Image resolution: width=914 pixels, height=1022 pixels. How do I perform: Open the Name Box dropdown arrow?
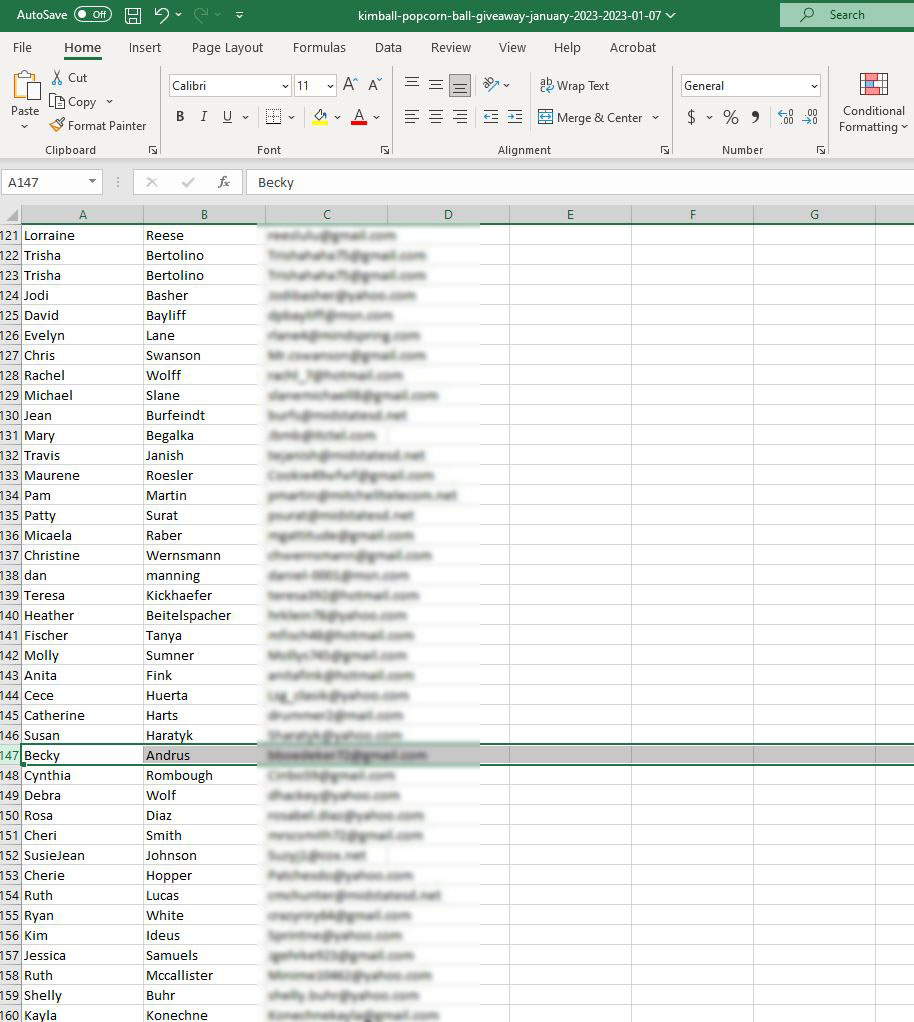(x=93, y=182)
